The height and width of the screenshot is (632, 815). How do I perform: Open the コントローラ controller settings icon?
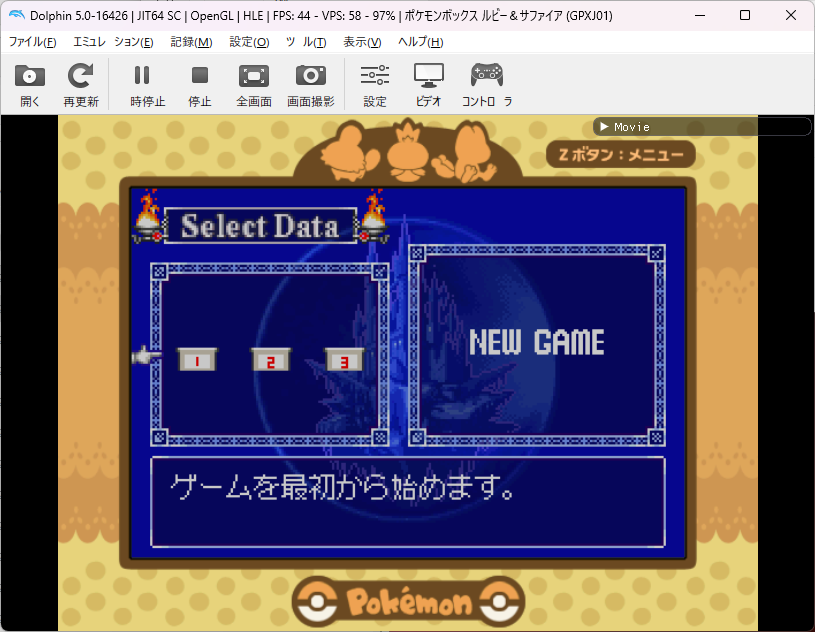pos(487,85)
